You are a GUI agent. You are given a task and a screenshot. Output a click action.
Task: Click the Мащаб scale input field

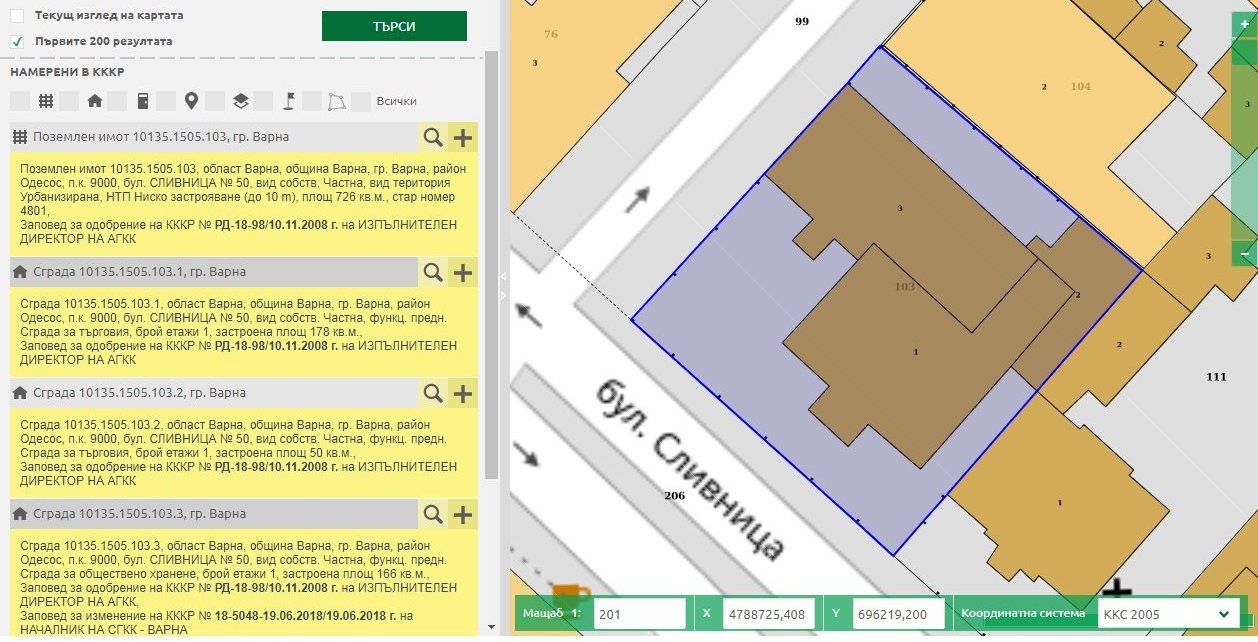(x=640, y=614)
